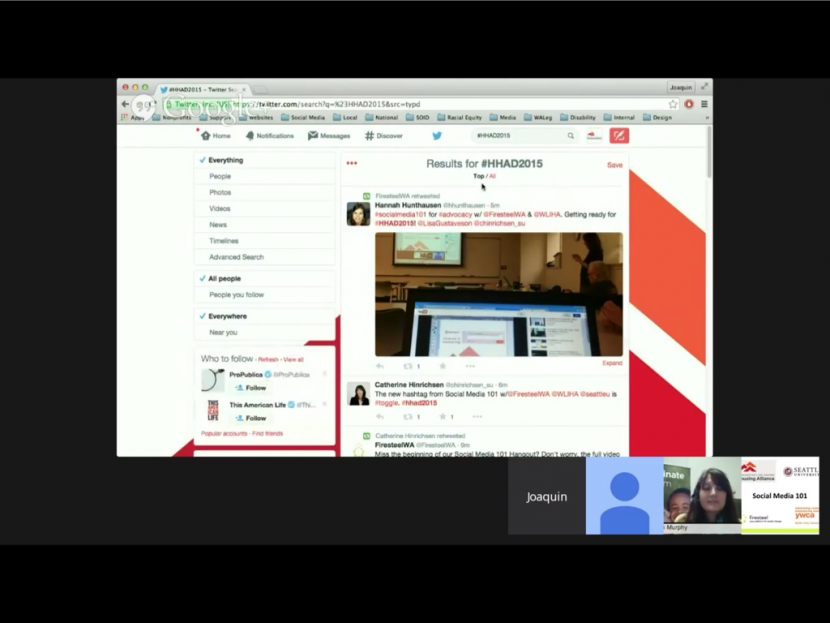Favorite Hannah Hunthausen's tweet with the star

(x=443, y=366)
